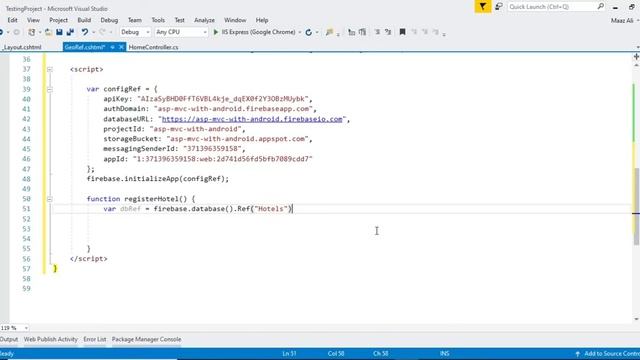Start debugging with the green play icon
The image size is (640, 360).
tap(216, 32)
